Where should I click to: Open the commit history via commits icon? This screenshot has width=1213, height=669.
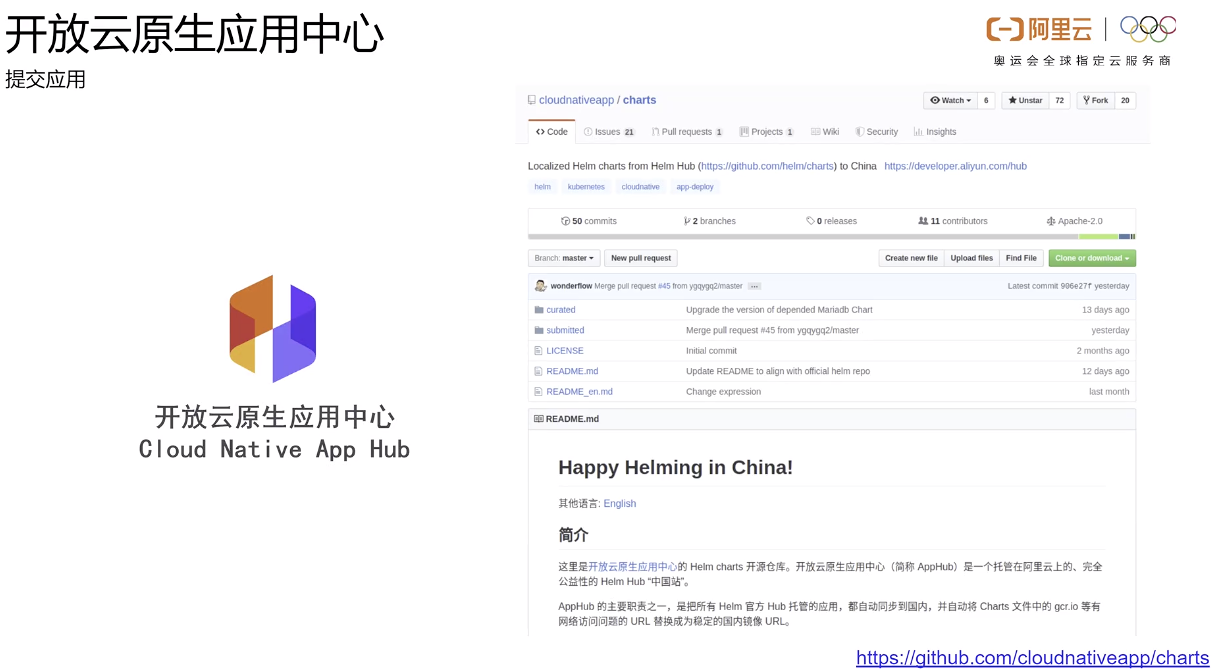coord(565,221)
